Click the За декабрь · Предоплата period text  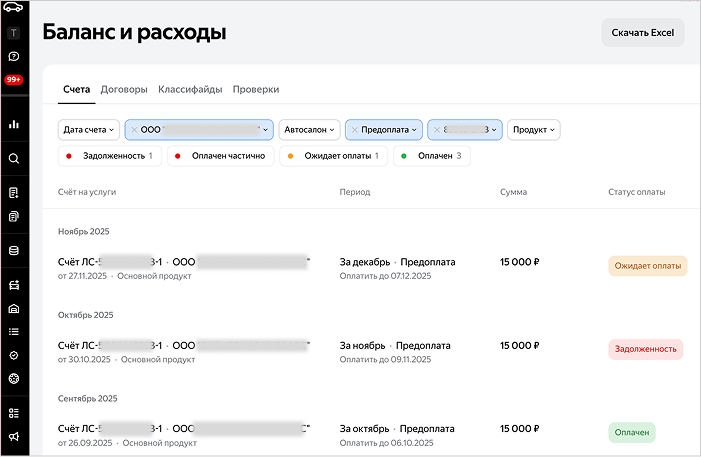pos(397,262)
